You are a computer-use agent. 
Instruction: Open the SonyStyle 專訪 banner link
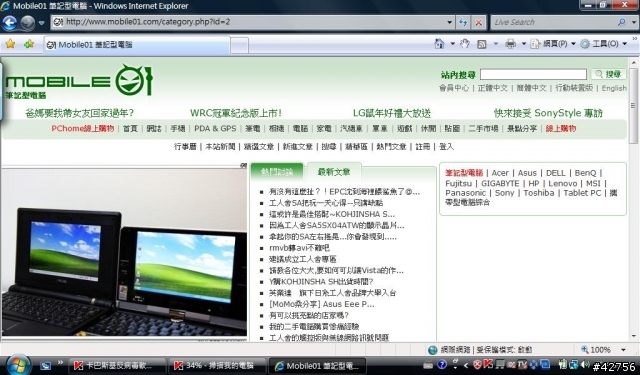click(x=548, y=113)
